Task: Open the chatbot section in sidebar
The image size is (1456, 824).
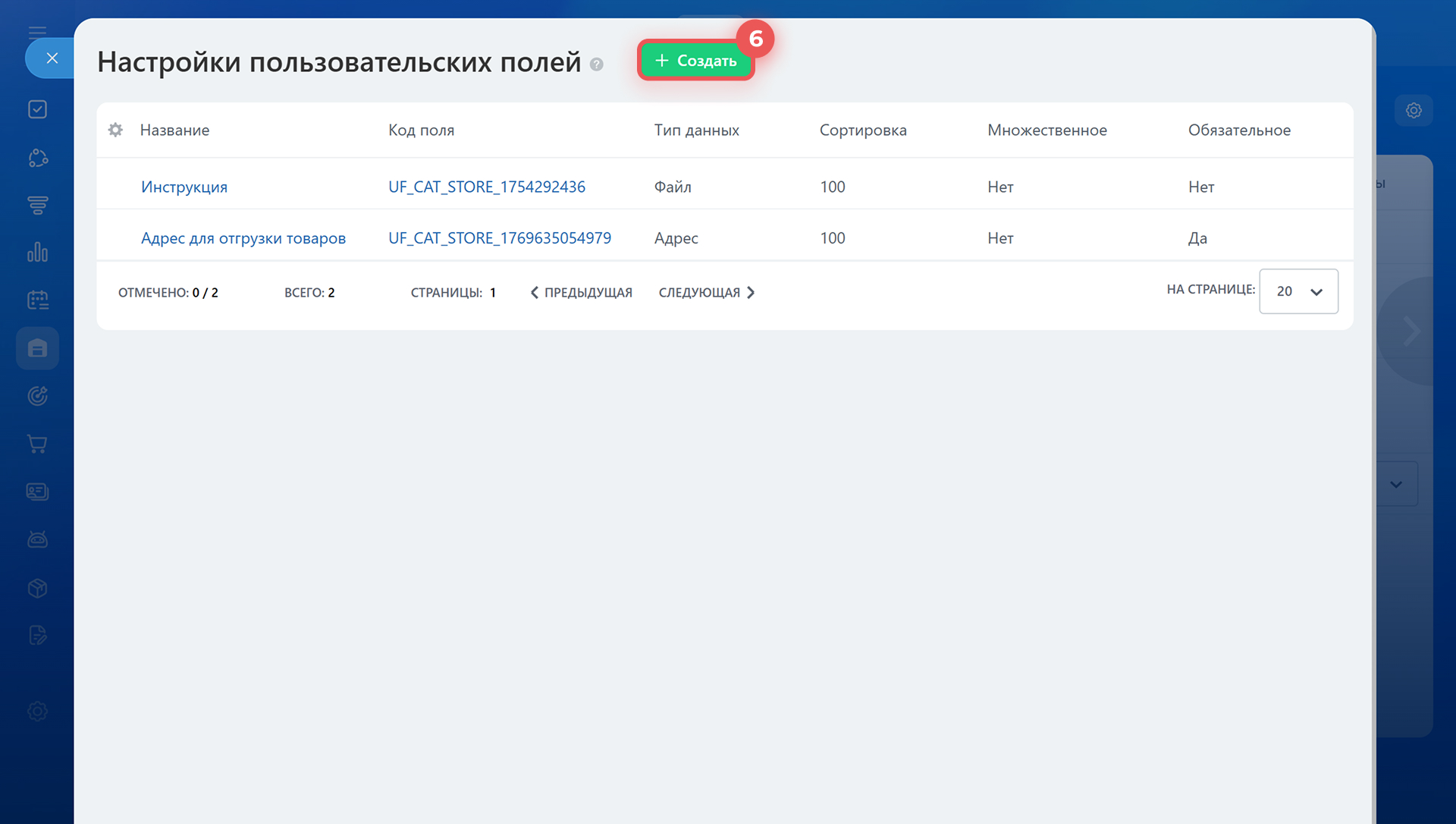Action: 37,539
